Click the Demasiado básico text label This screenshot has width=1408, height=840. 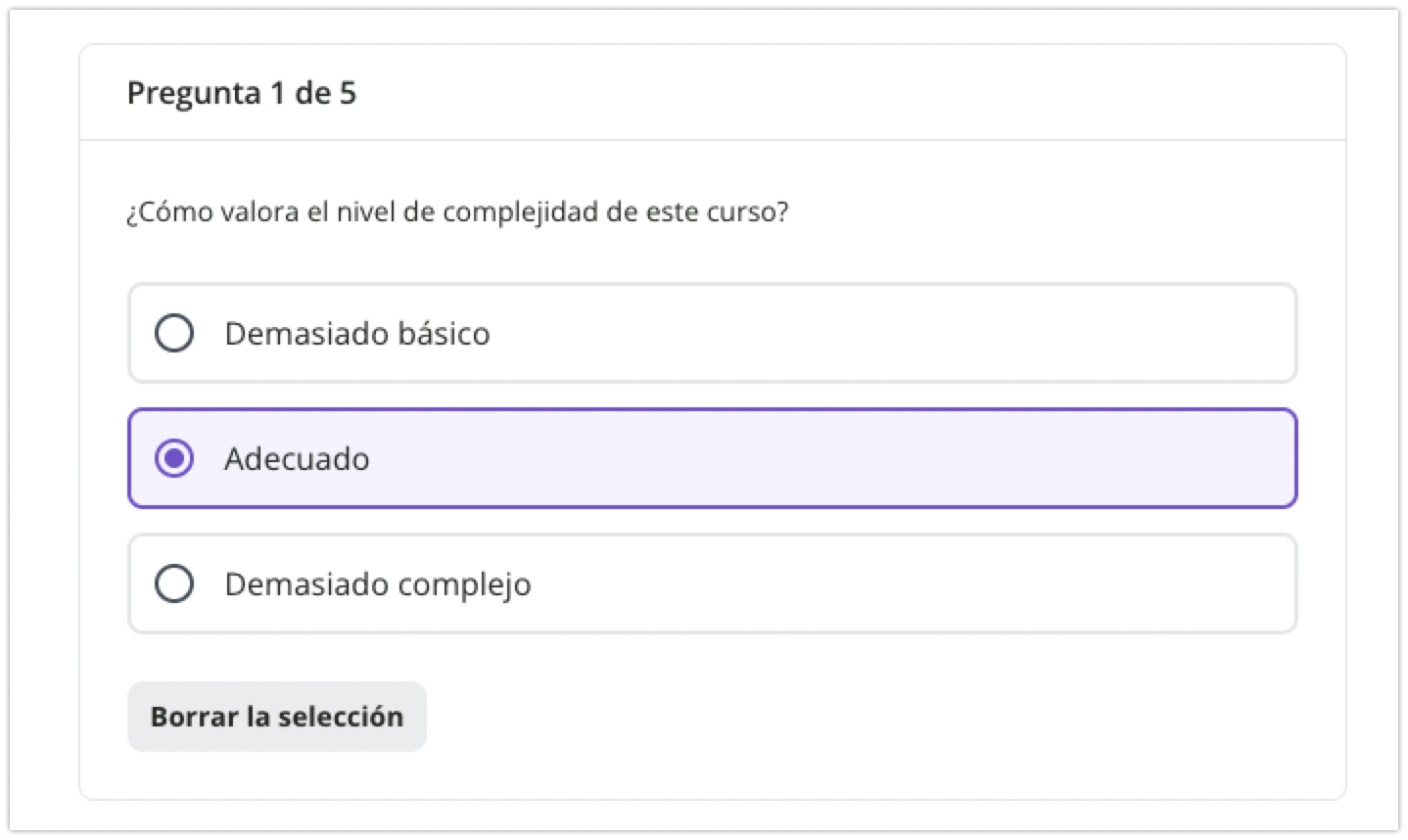pyautogui.click(x=356, y=333)
